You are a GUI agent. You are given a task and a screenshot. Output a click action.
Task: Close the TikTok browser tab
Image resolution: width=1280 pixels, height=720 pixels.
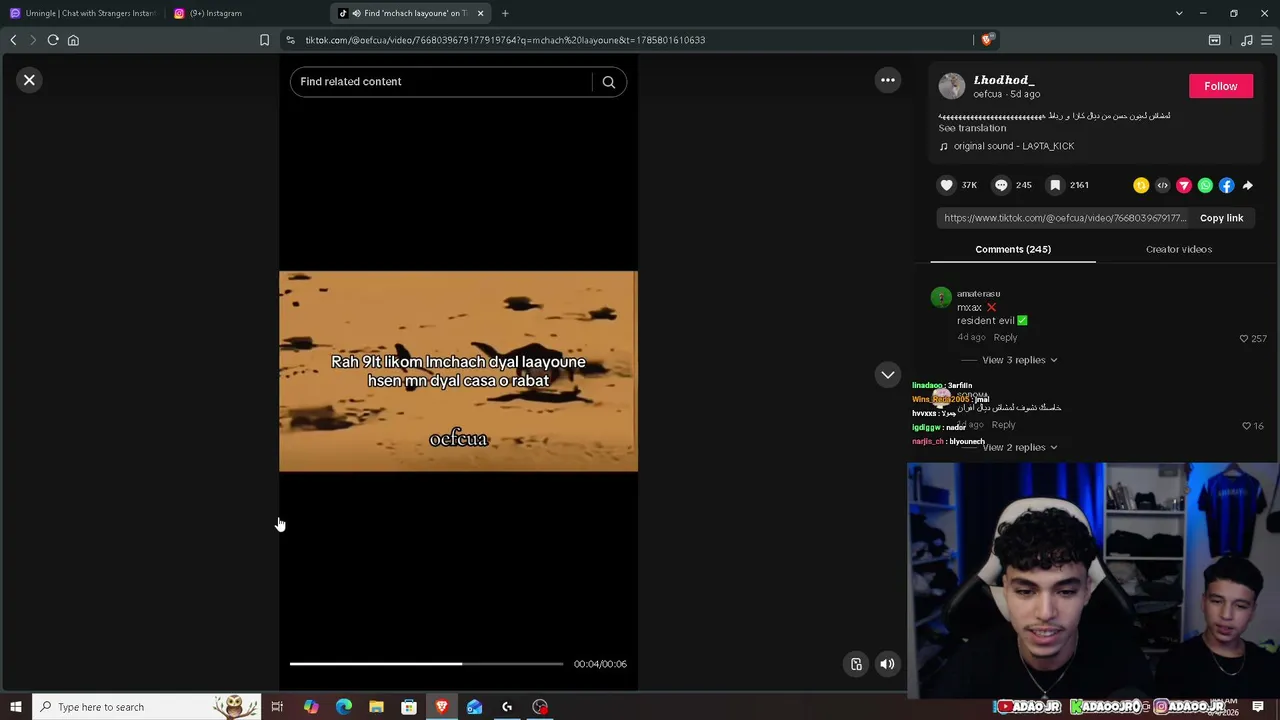pos(480,13)
